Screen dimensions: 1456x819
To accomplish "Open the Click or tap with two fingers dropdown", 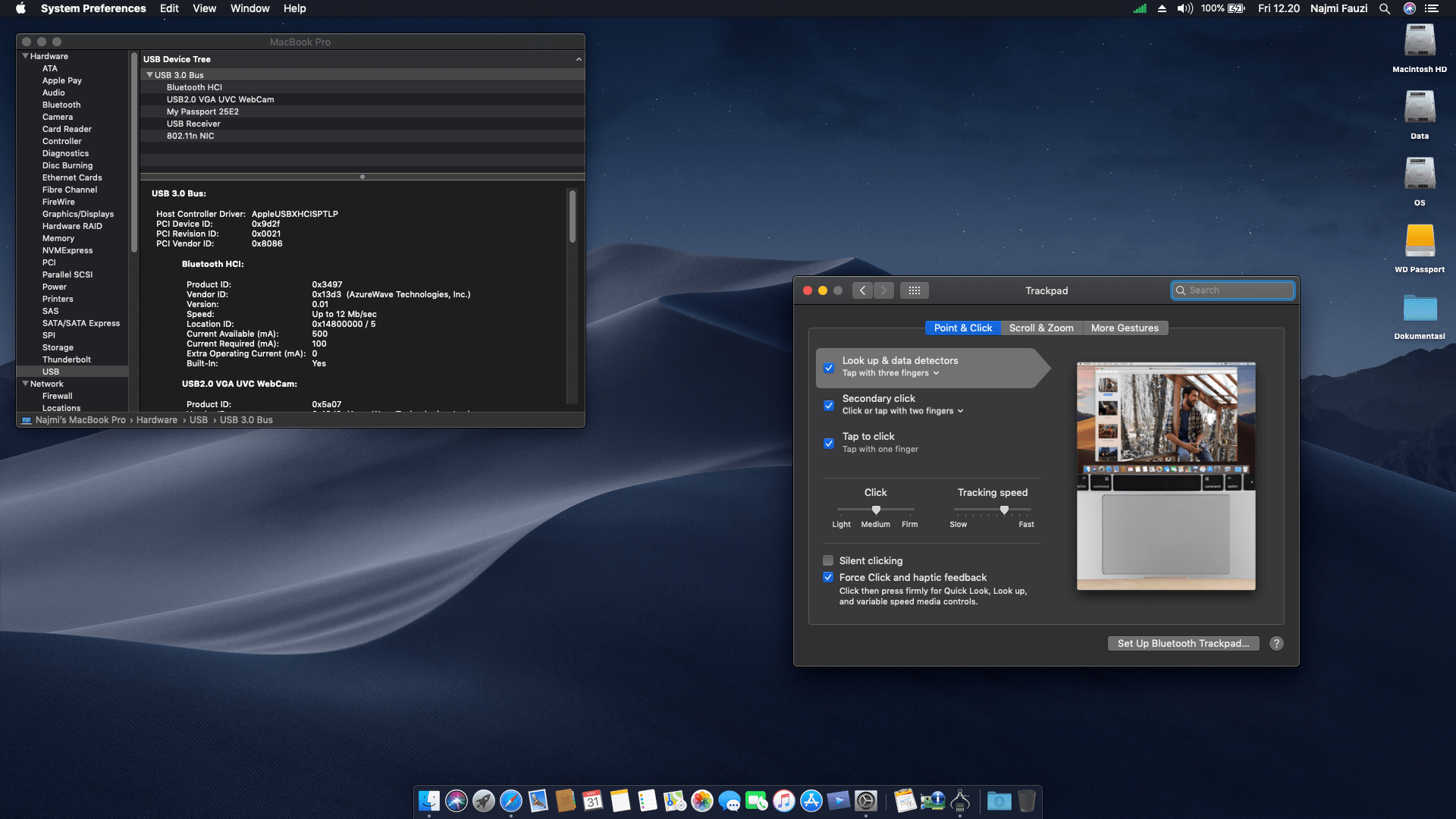I will 902,411.
